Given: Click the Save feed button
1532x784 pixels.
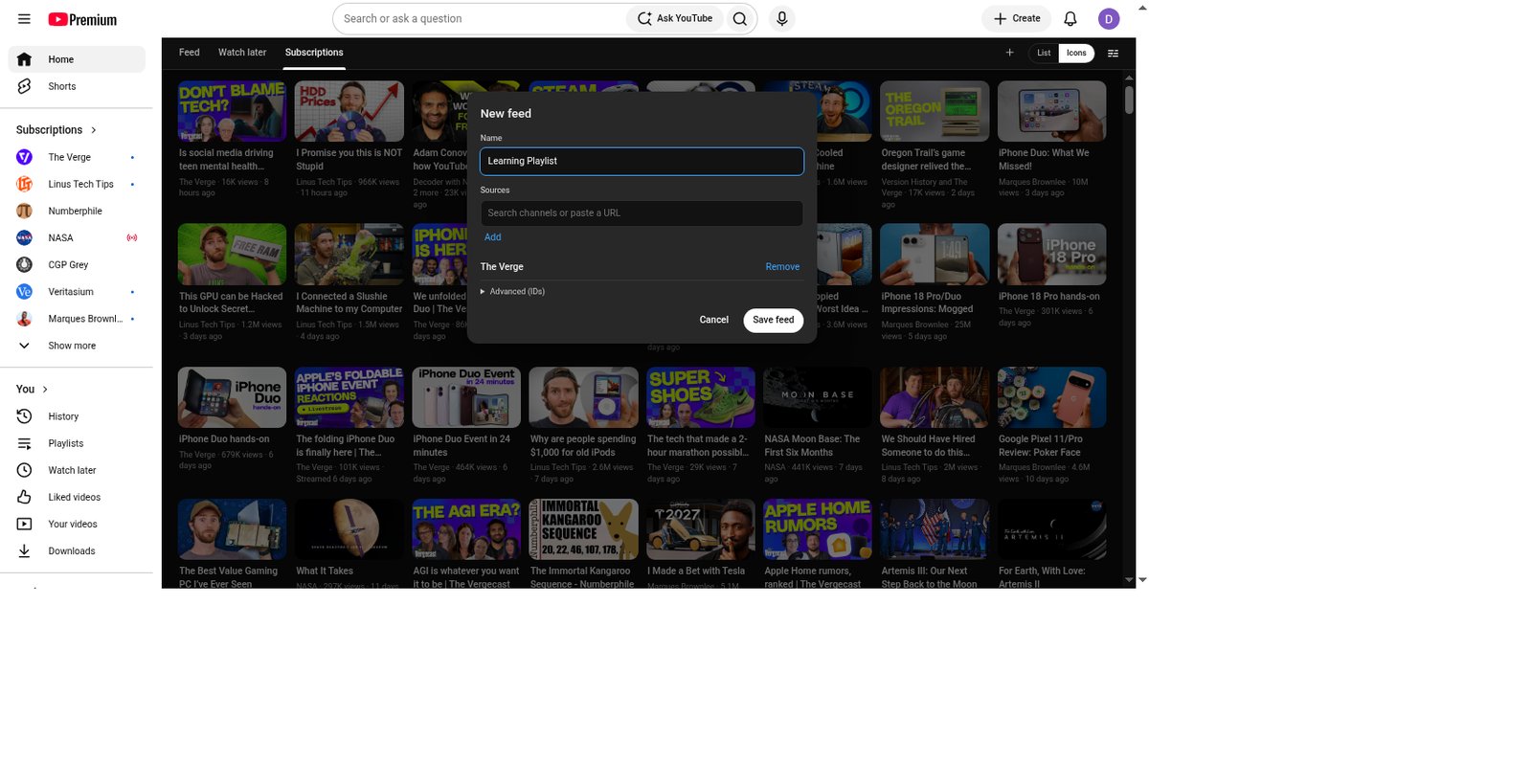Looking at the screenshot, I should tap(773, 320).
